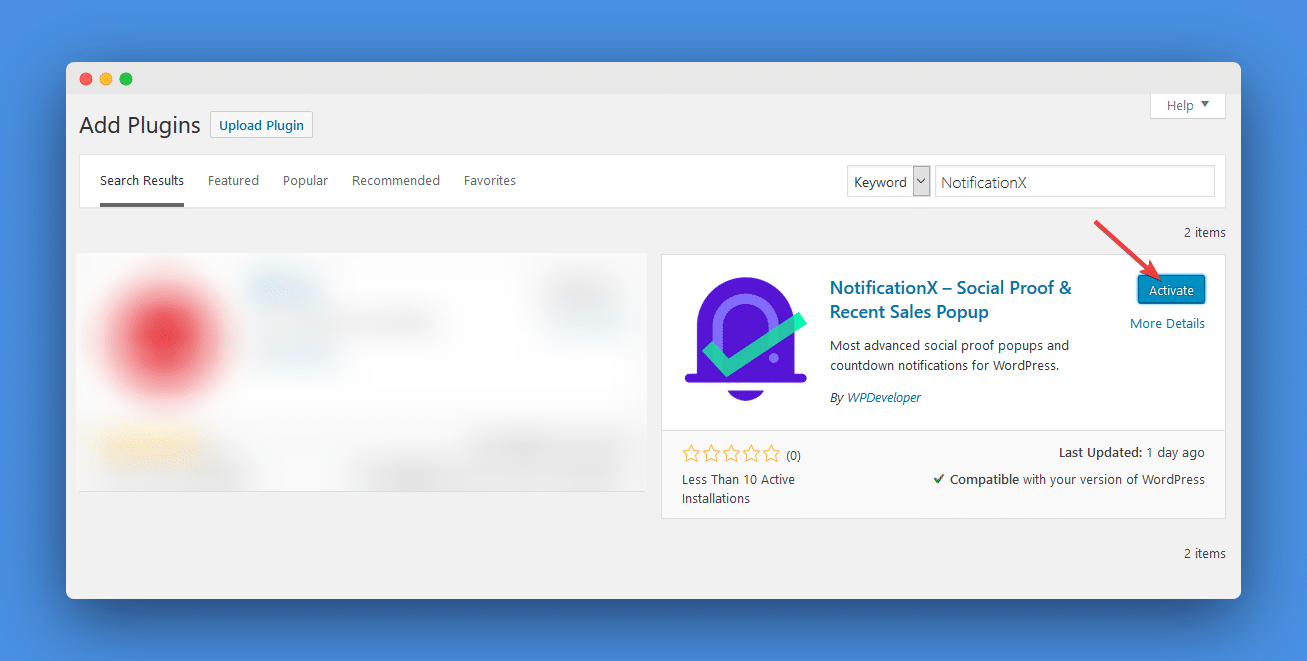Viewport: 1307px width, 661px height.
Task: Click the 'Add Plugins' heading
Action: (x=140, y=125)
